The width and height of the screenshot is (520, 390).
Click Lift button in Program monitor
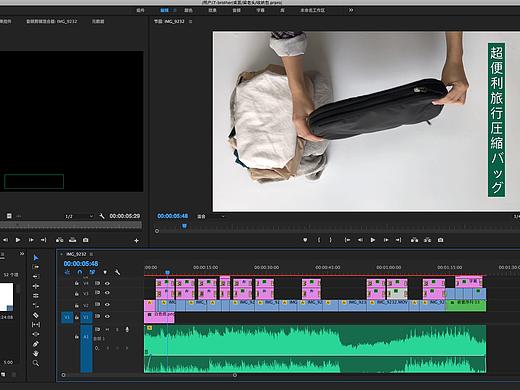click(x=414, y=240)
